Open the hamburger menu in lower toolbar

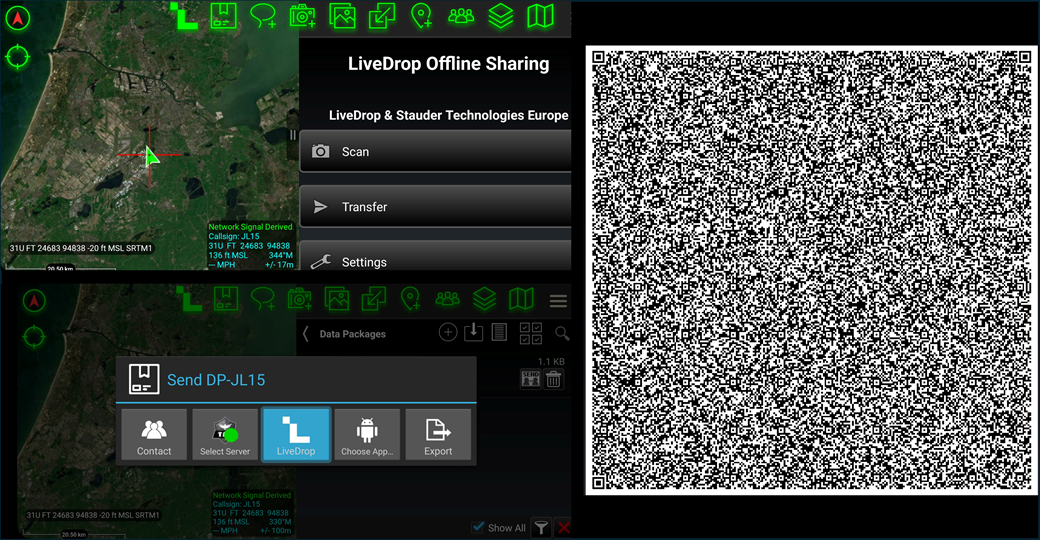coord(558,301)
